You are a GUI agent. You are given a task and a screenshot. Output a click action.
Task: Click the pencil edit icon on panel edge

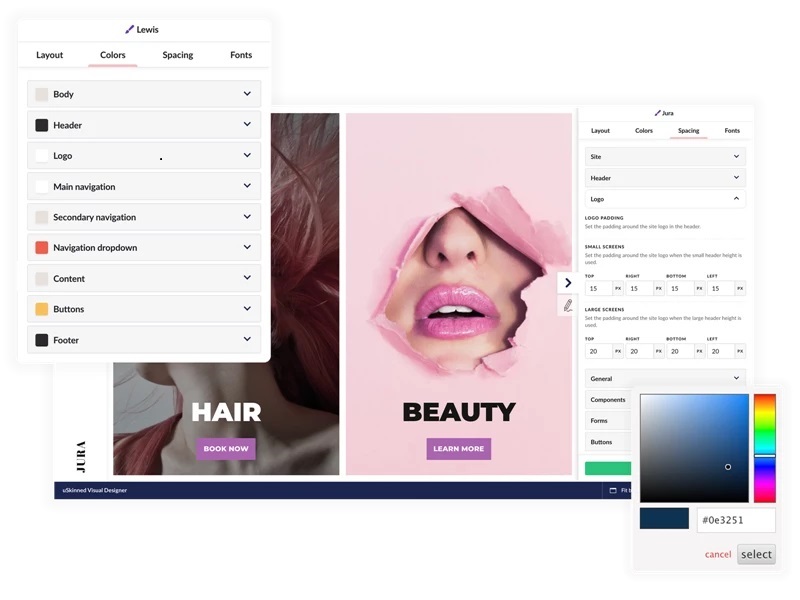(x=567, y=306)
